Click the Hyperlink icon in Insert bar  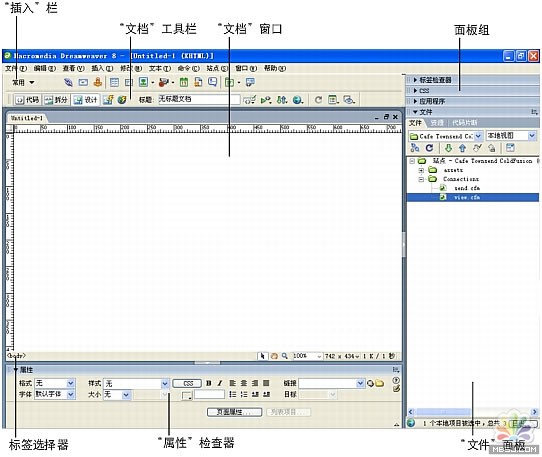68,82
